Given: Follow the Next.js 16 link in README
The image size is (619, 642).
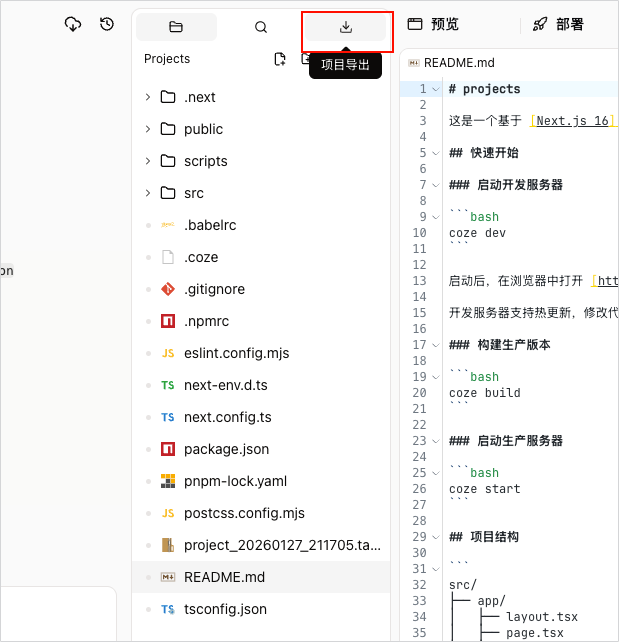Looking at the screenshot, I should click(x=572, y=121).
